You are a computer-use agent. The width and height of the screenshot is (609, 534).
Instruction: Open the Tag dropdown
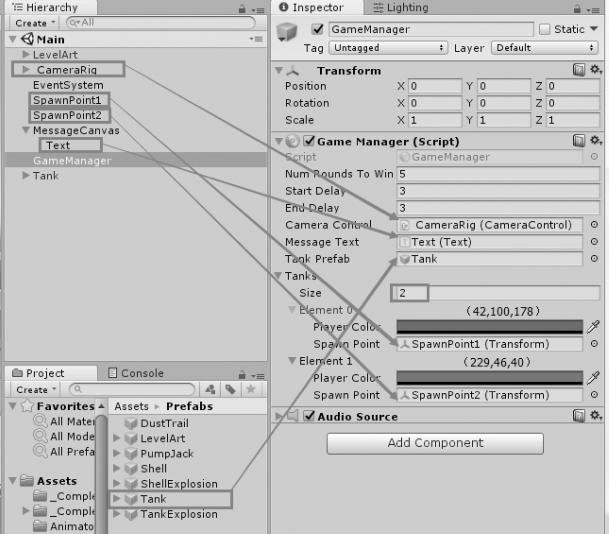coord(388,48)
